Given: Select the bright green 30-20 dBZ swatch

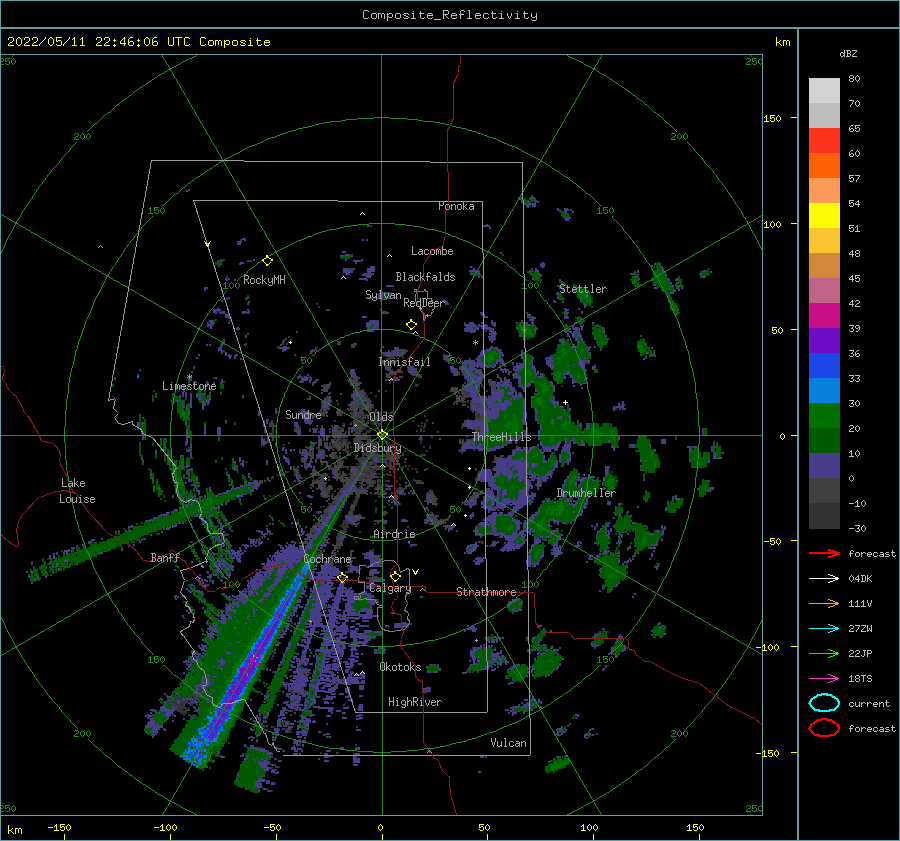Looking at the screenshot, I should click(824, 416).
